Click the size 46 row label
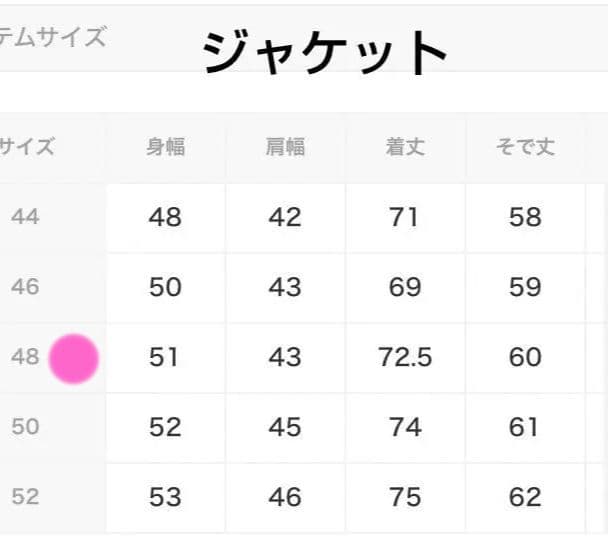This screenshot has width=608, height=552. tap(25, 287)
